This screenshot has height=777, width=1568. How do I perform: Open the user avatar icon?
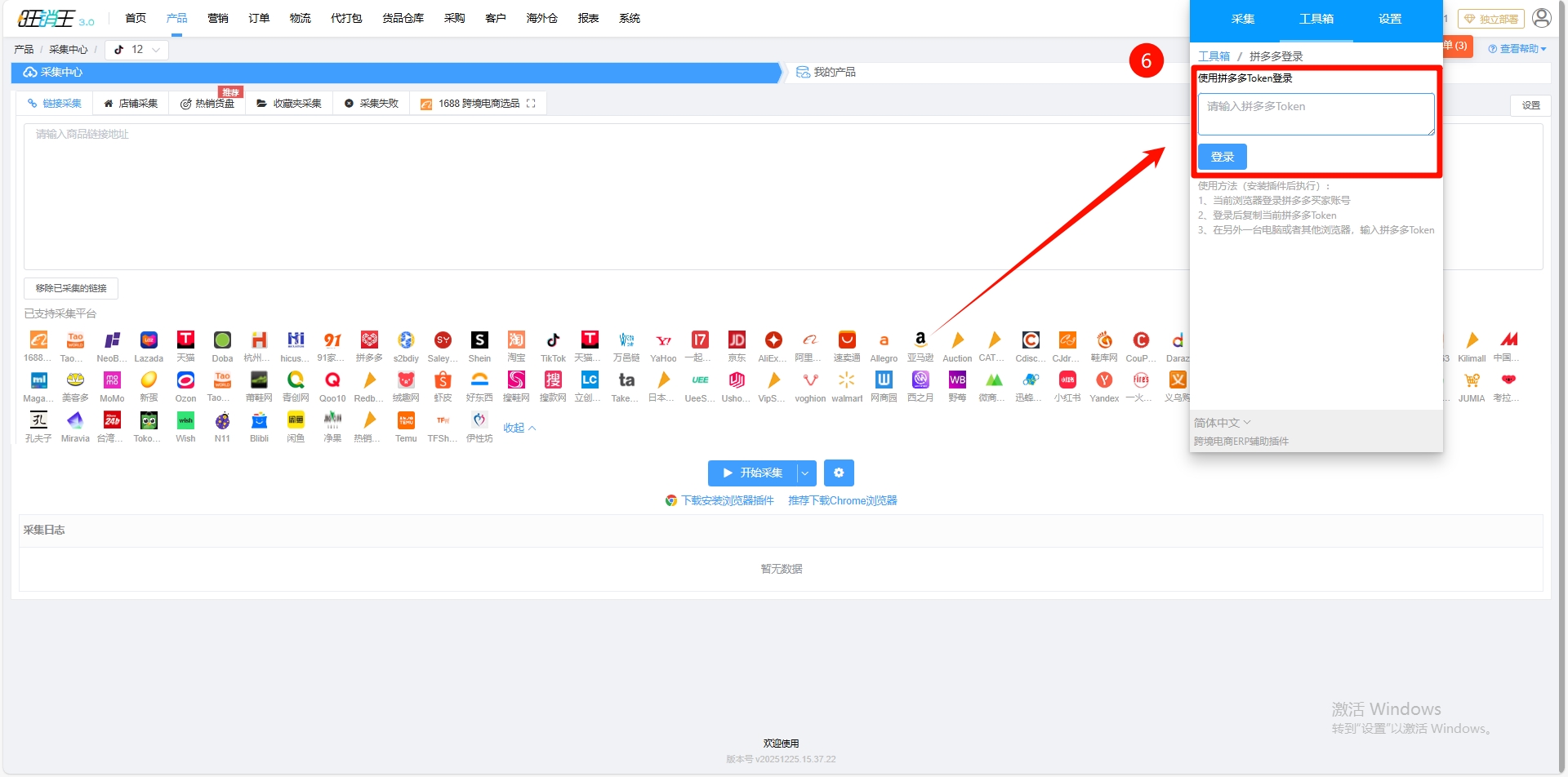coord(1541,18)
